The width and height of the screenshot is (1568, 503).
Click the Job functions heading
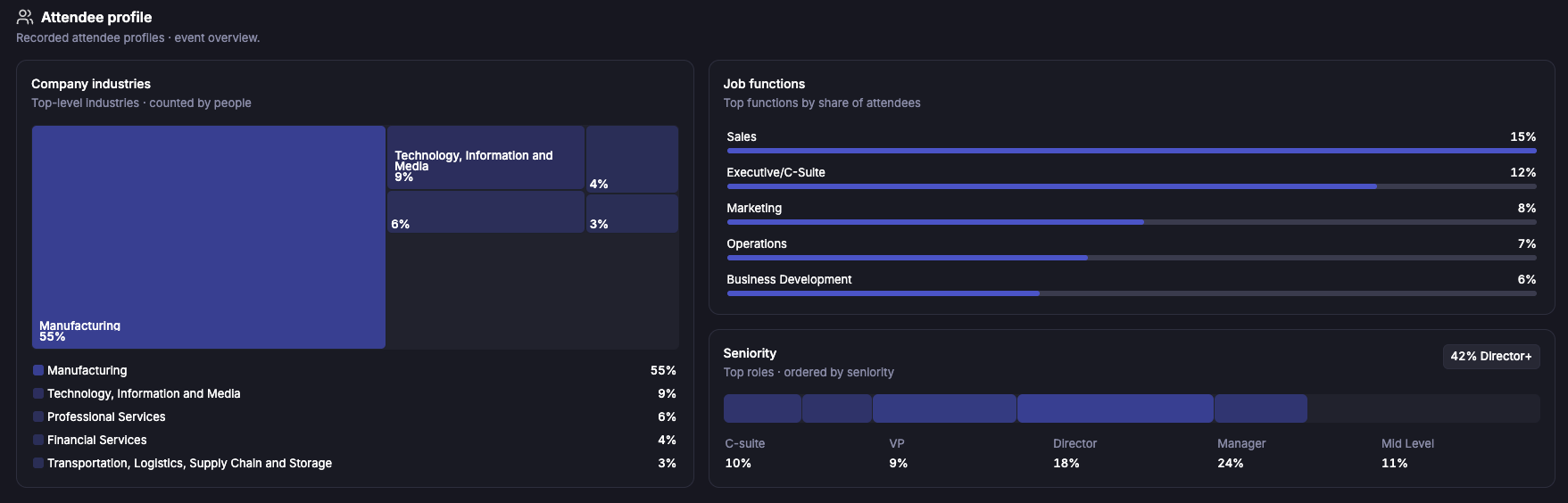tap(764, 84)
